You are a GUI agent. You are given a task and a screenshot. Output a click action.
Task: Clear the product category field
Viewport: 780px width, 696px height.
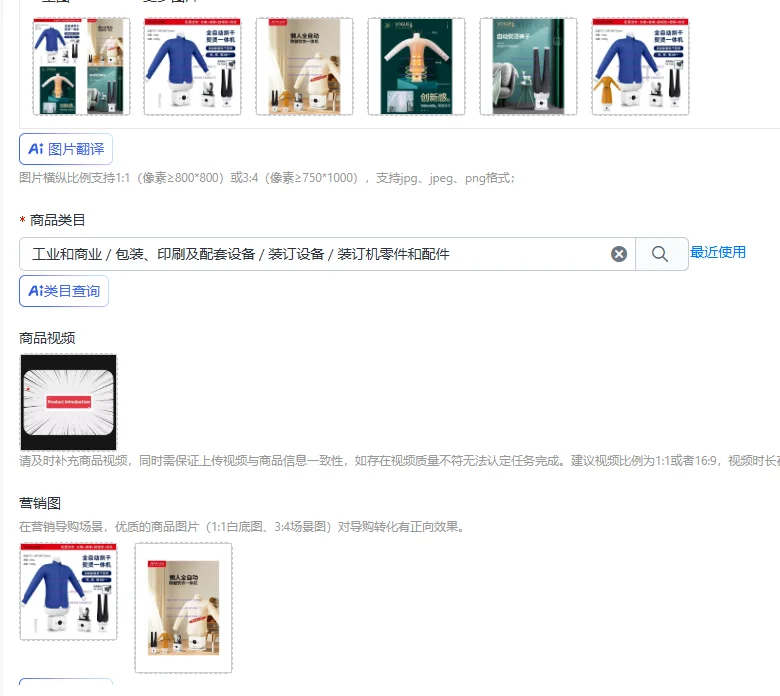pyautogui.click(x=619, y=254)
